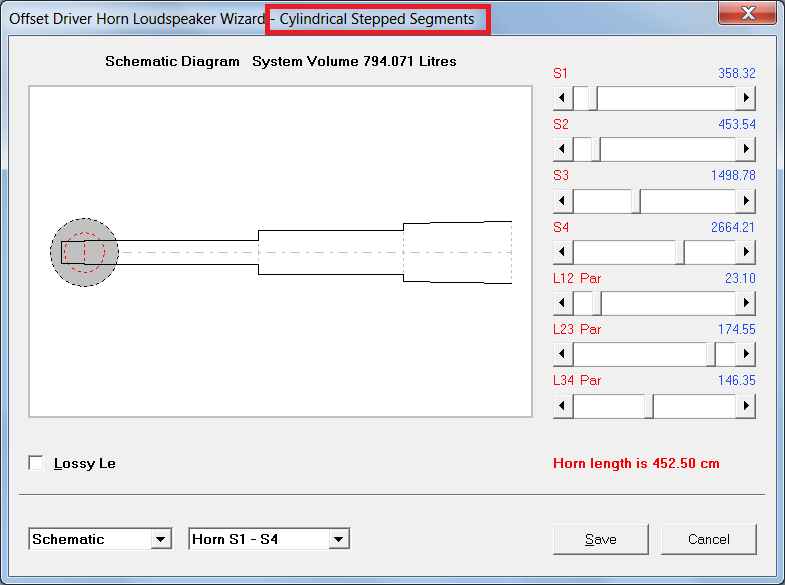The height and width of the screenshot is (585, 785).
Task: Click the S4 slider thumb
Action: coord(680,251)
